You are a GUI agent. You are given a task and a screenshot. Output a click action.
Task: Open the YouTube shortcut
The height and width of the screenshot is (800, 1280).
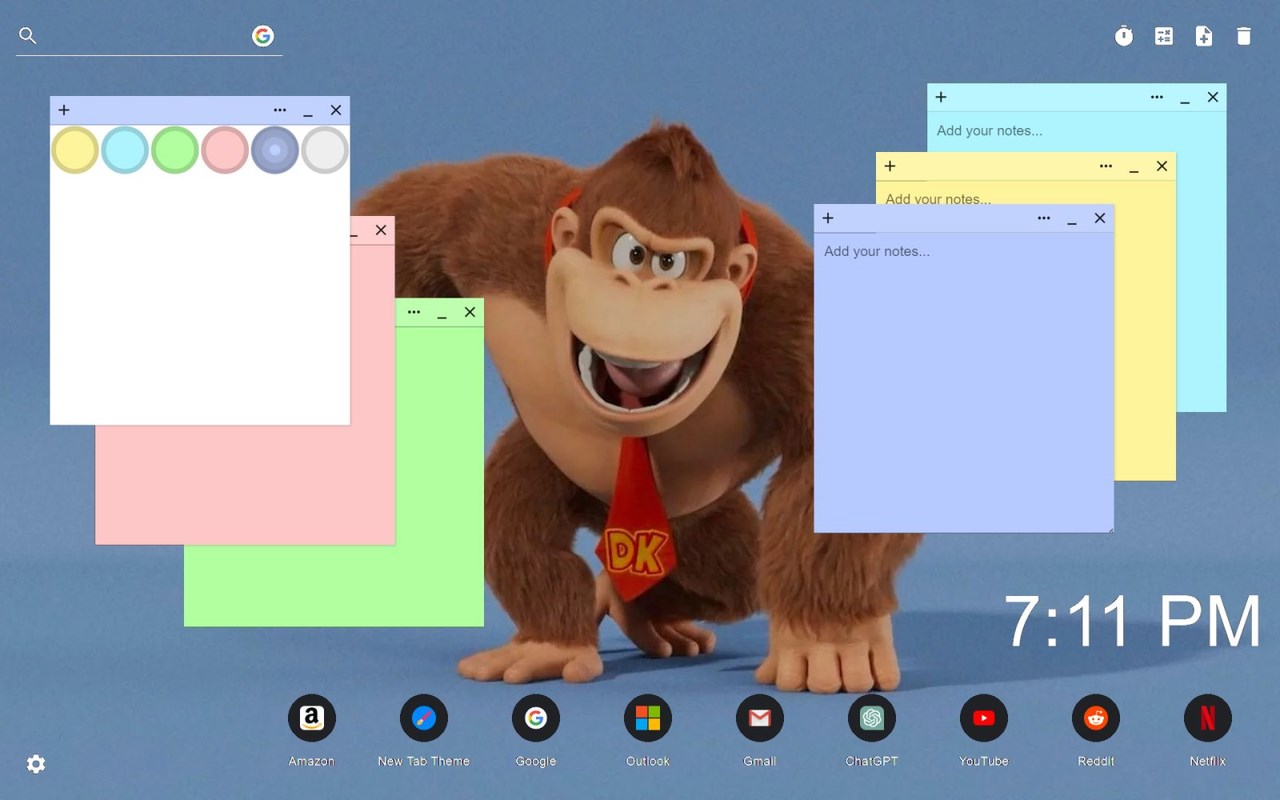tap(984, 718)
